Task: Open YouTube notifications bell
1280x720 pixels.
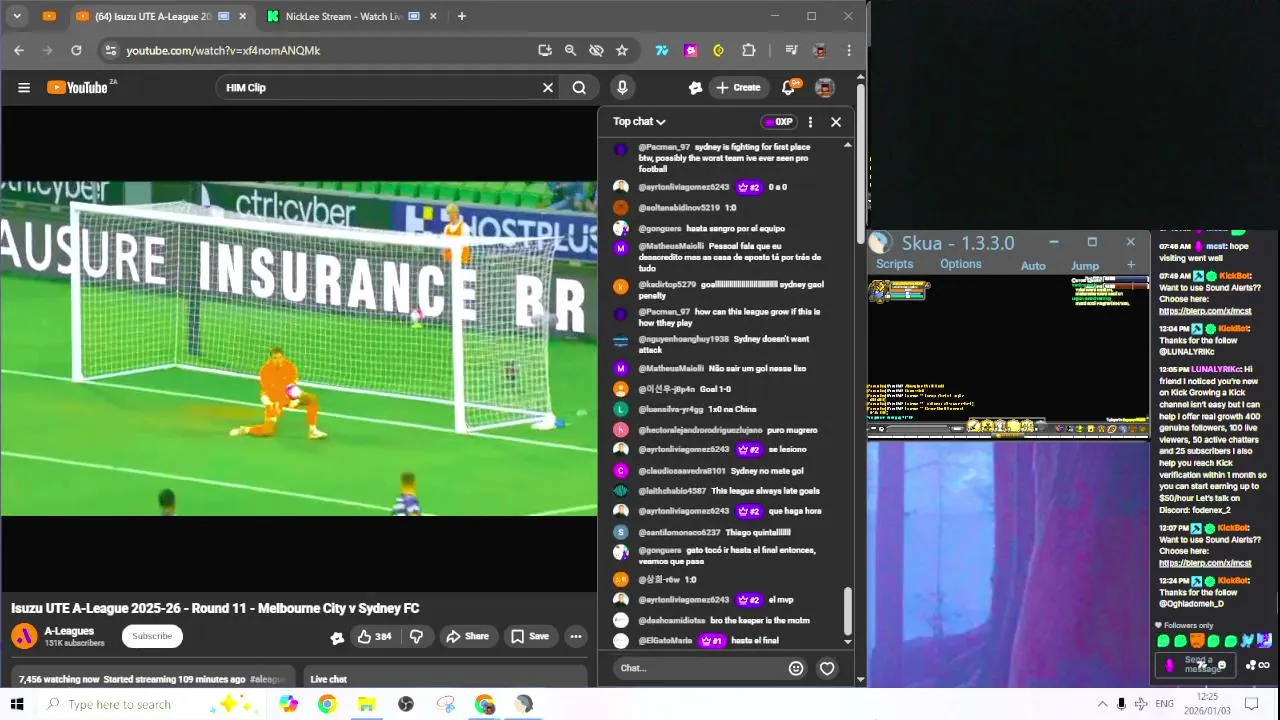Action: click(x=789, y=88)
